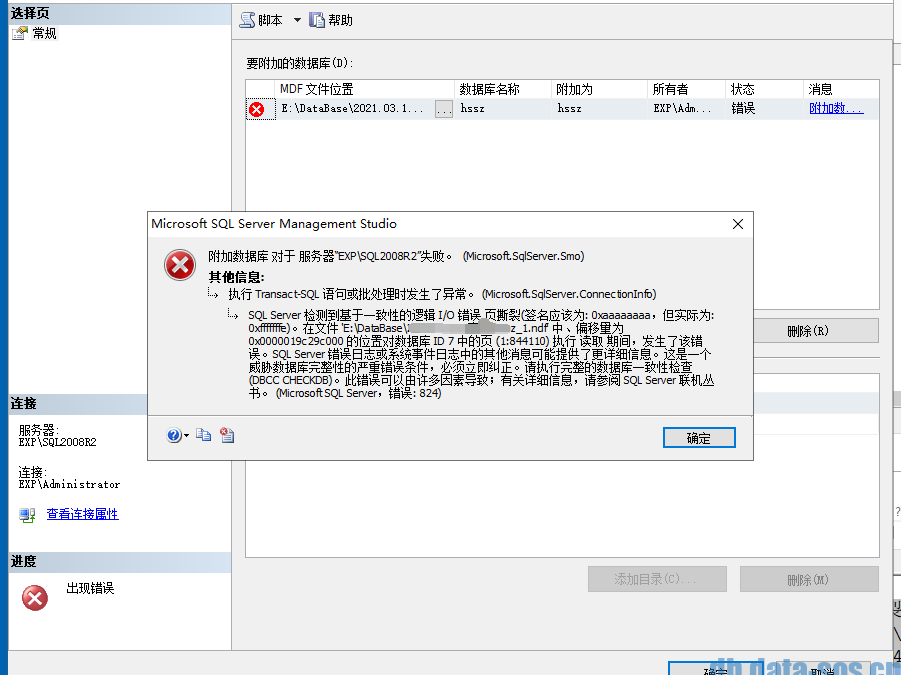Click the EXP\Administrator connection text
Viewport: 901px width, 675px height.
pos(70,485)
